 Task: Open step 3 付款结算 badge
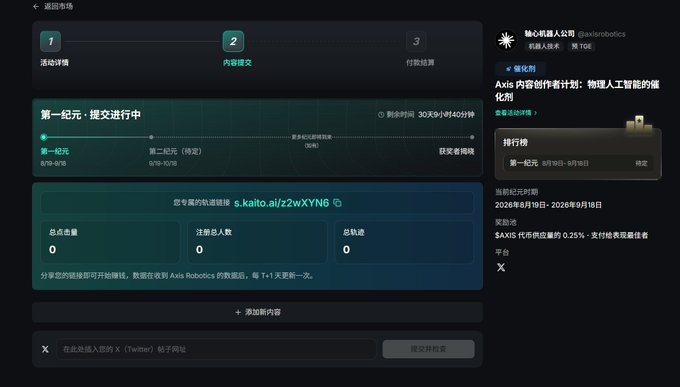click(416, 42)
